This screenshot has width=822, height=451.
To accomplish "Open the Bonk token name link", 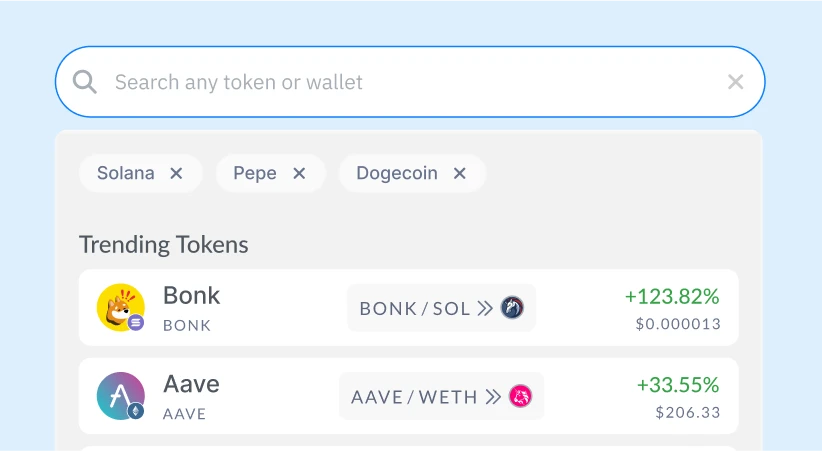I will 191,296.
